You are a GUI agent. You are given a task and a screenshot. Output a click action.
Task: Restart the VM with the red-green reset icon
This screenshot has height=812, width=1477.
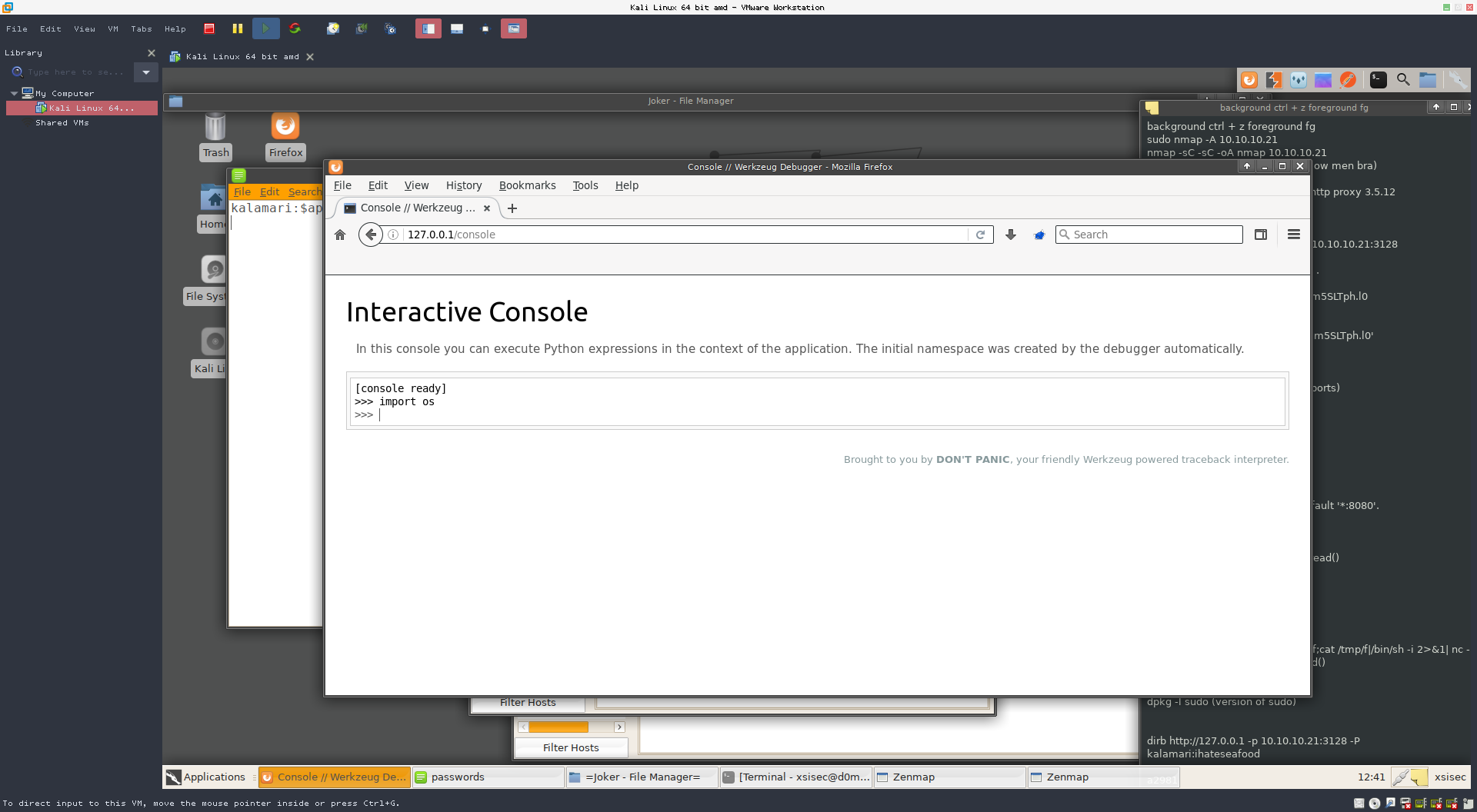pyautogui.click(x=295, y=28)
